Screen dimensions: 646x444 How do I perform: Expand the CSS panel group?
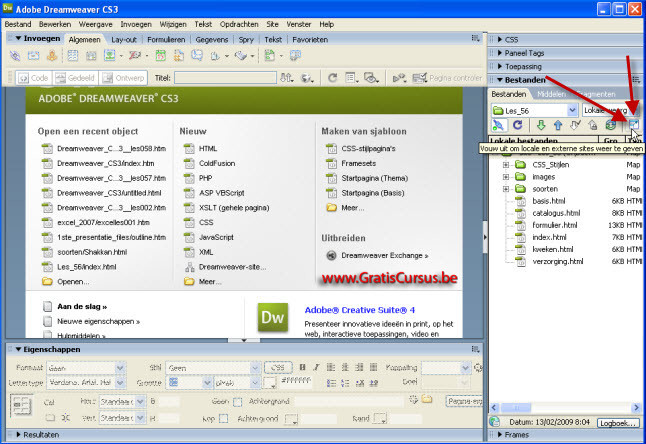point(499,40)
